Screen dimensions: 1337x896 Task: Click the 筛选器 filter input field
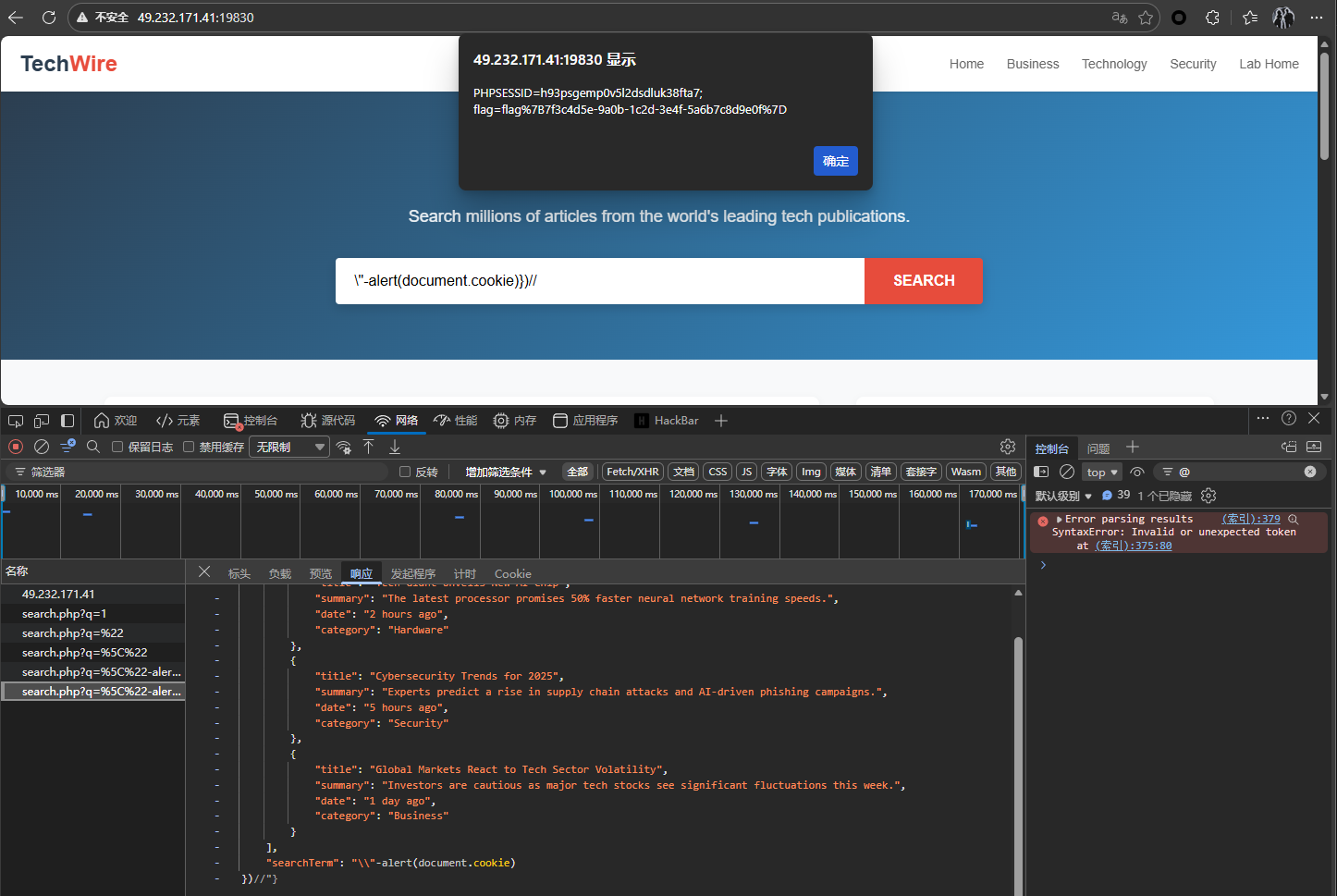tap(203, 472)
